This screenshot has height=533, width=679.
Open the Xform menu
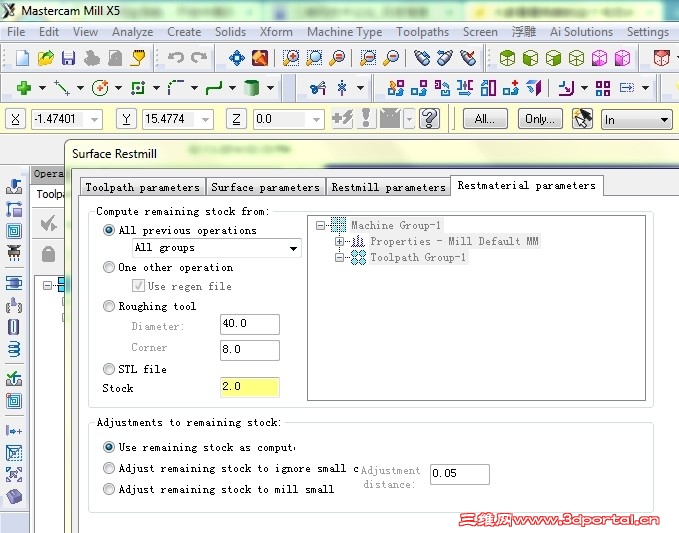point(276,32)
